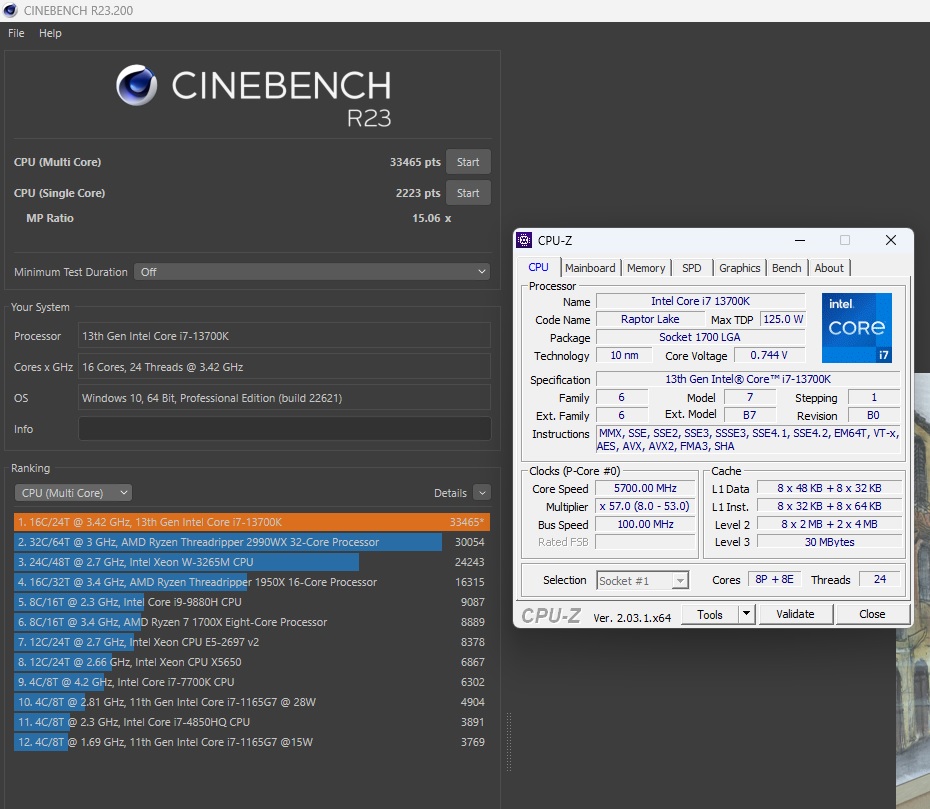930x809 pixels.
Task: Click the Revision value B0 in CPU-Z
Action: (874, 415)
